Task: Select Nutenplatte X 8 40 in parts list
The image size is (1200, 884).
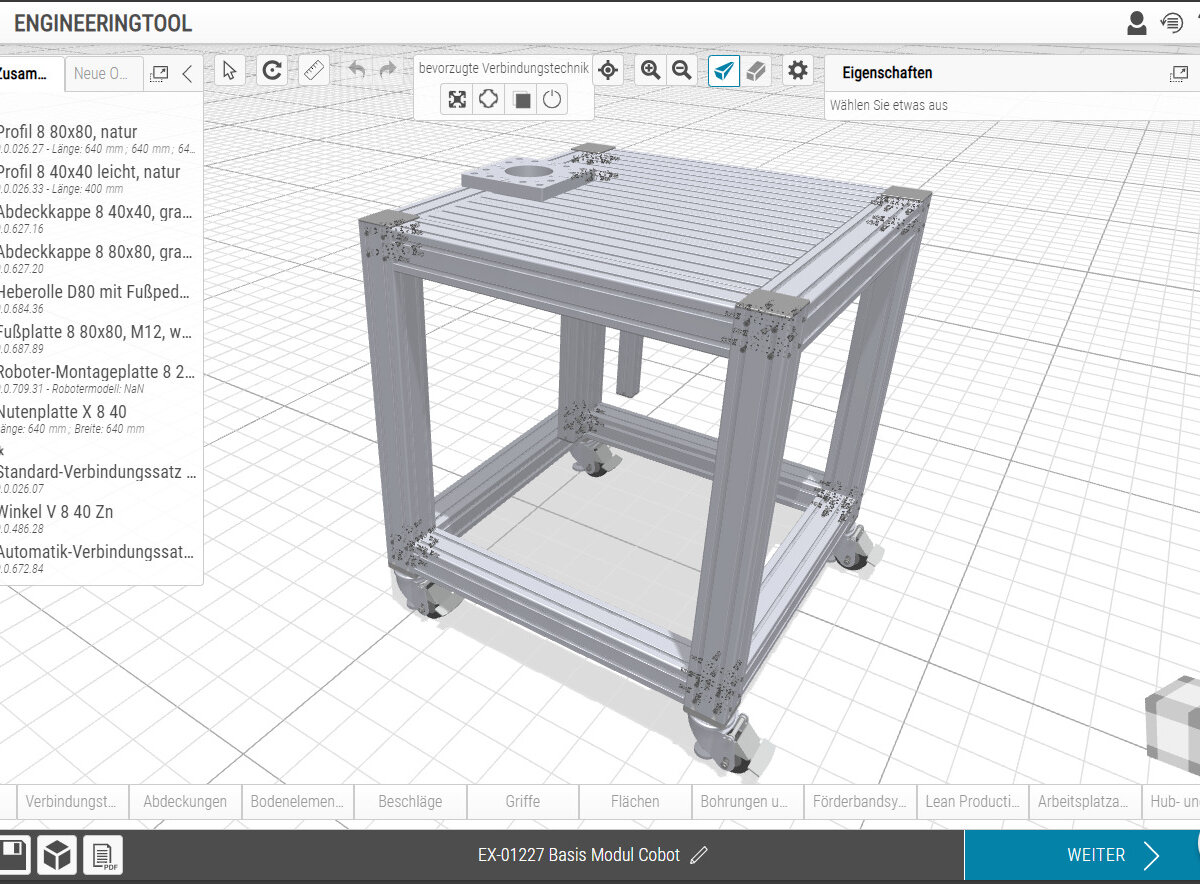Action: [62, 412]
